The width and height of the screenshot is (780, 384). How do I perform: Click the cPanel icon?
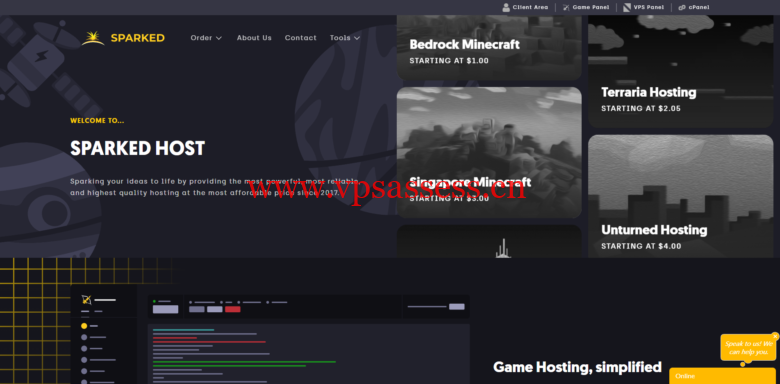(x=682, y=7)
